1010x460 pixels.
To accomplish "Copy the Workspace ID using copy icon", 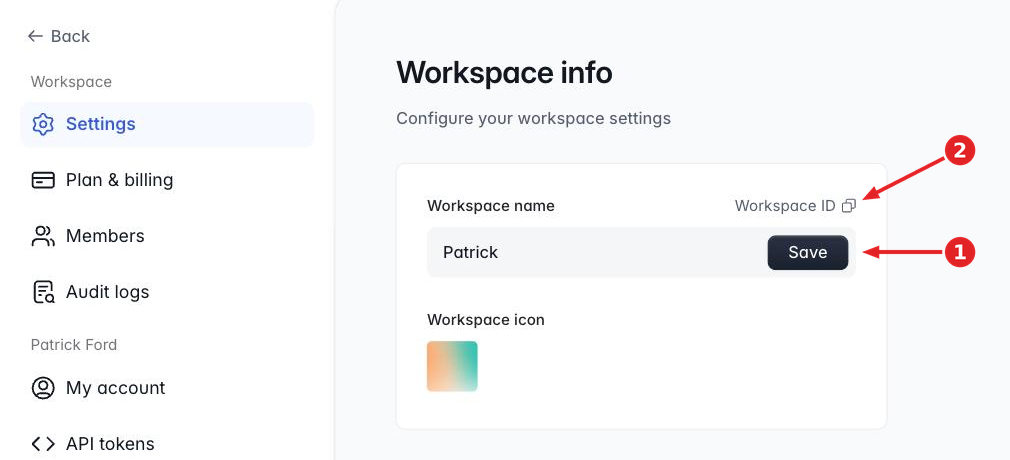I will tap(849, 206).
